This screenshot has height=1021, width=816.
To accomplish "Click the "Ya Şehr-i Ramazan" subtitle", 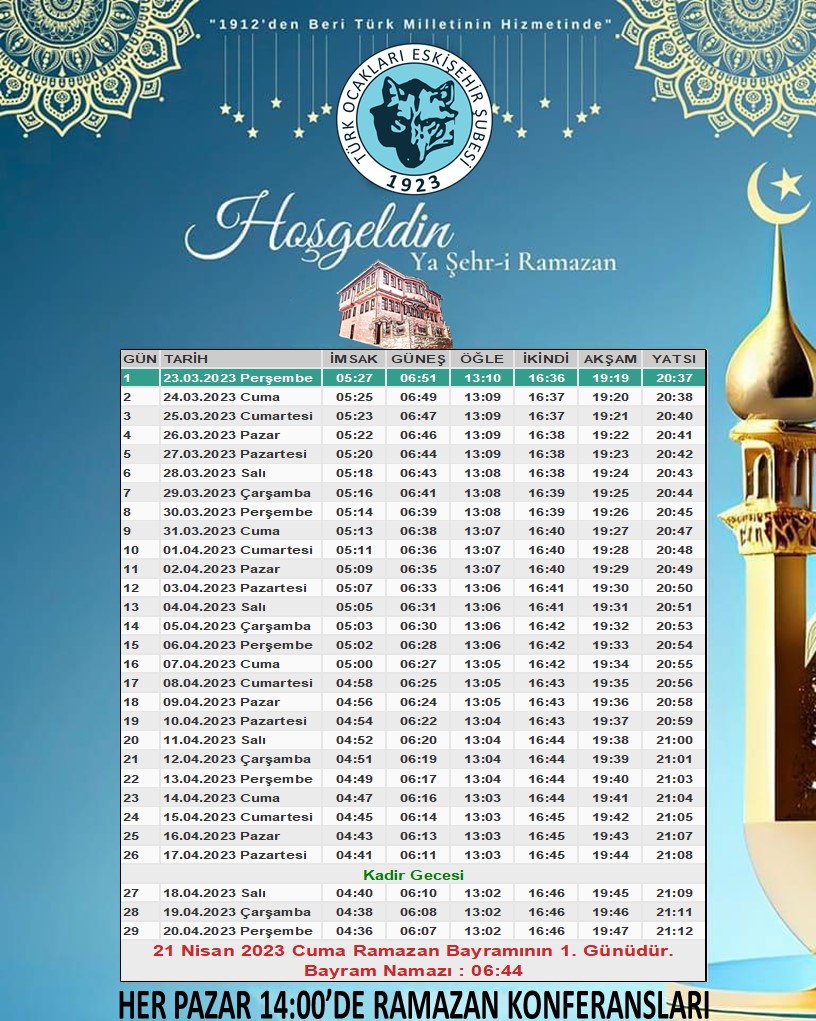I will tap(513, 261).
